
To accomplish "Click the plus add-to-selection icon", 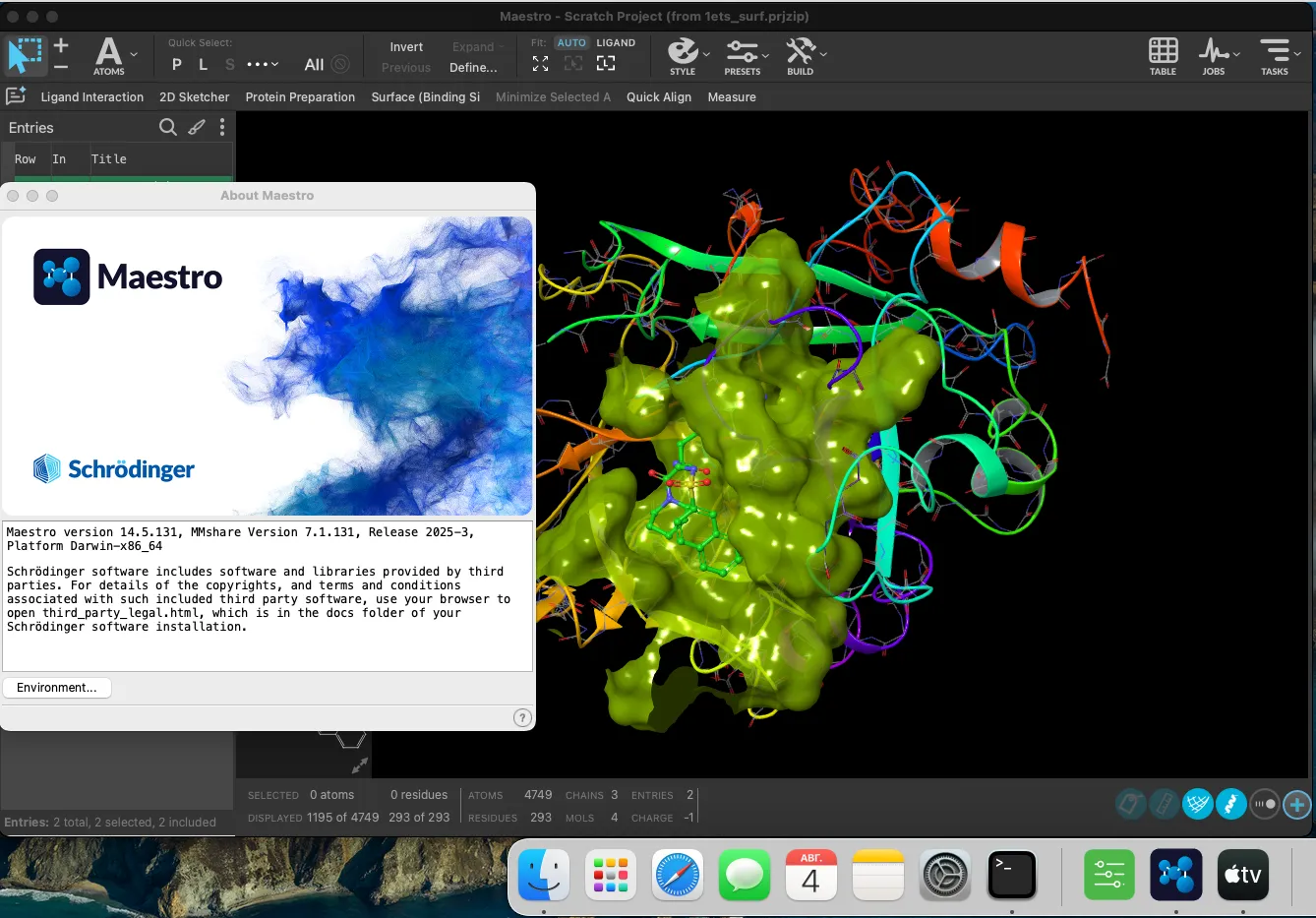I will pos(61,45).
